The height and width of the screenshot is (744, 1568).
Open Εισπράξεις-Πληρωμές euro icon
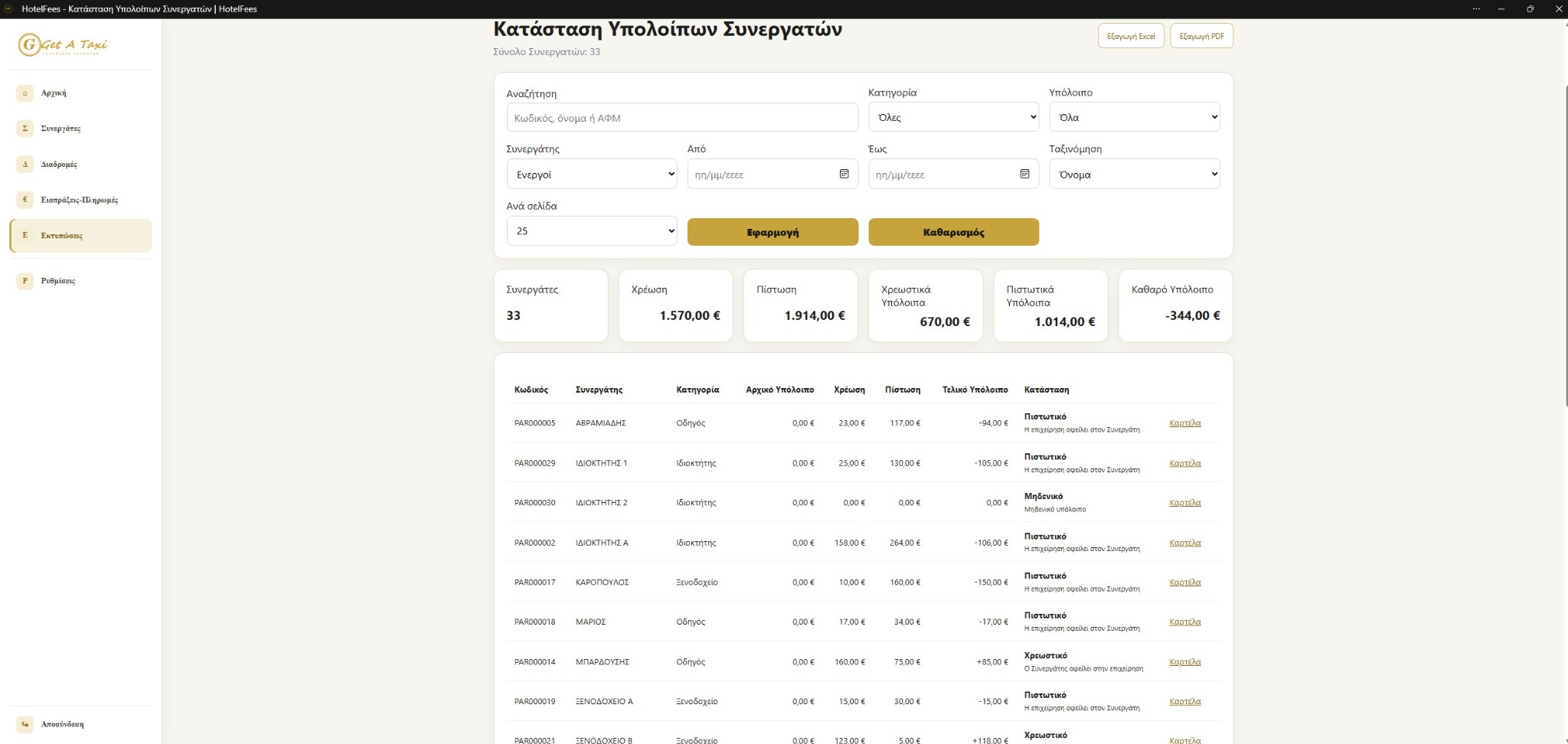tap(24, 200)
